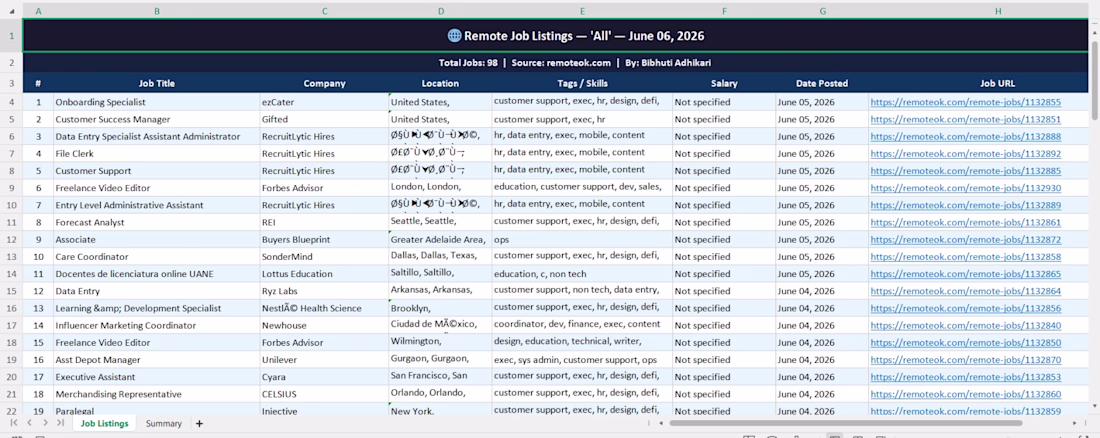Open the Summary sheet tab
Image resolution: width=1100 pixels, height=438 pixels.
(x=163, y=423)
